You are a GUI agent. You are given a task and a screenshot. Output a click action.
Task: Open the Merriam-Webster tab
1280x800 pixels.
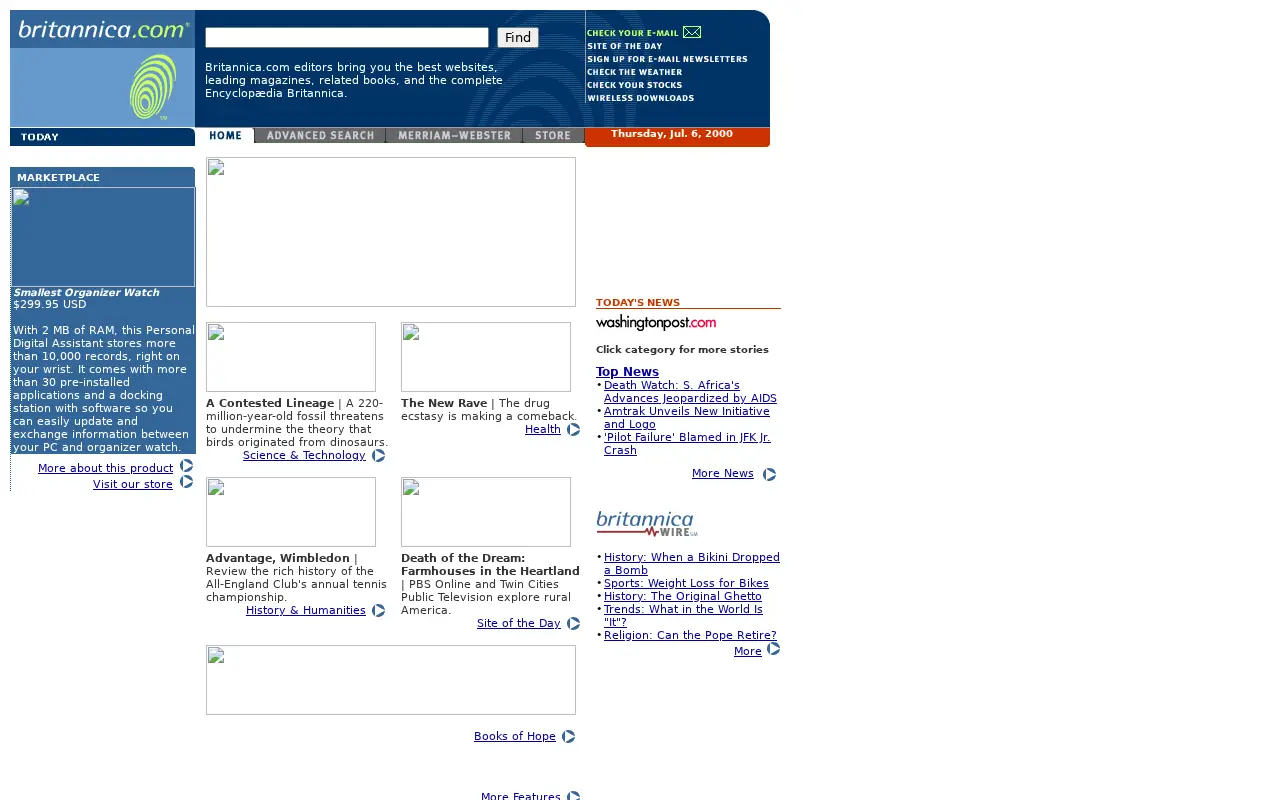454,136
